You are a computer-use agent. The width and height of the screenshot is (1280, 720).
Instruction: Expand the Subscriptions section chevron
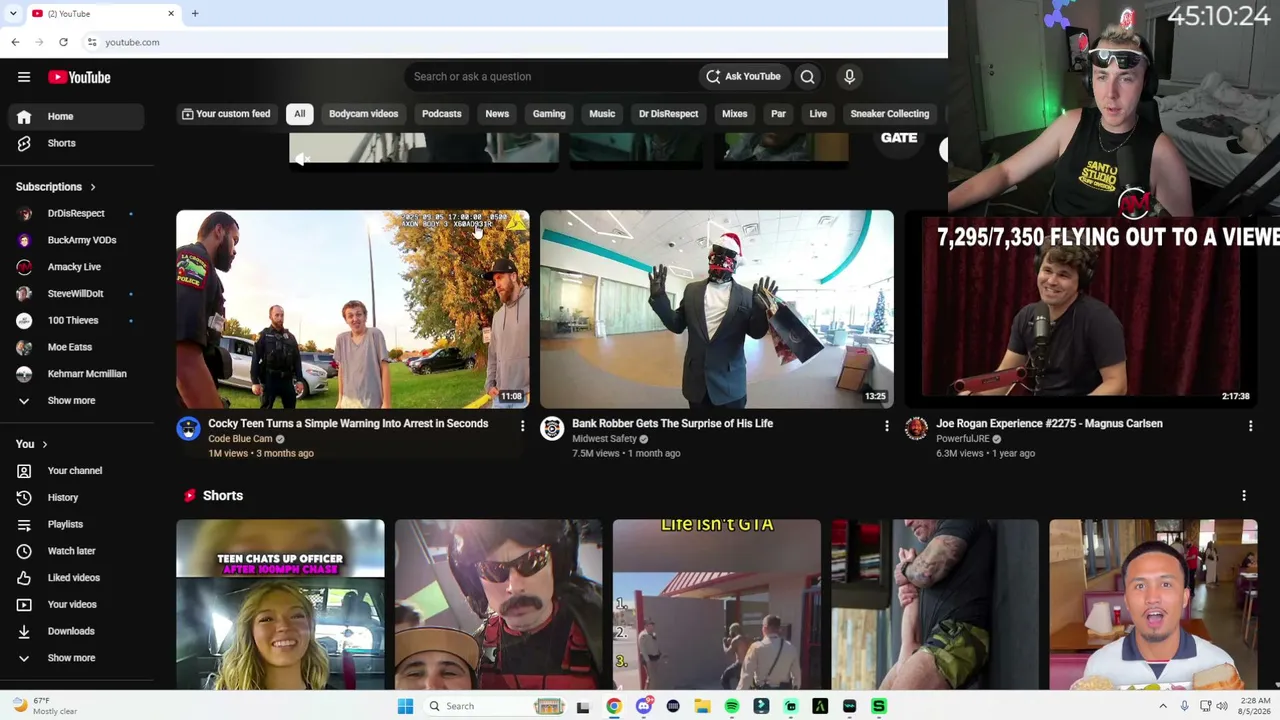click(93, 187)
